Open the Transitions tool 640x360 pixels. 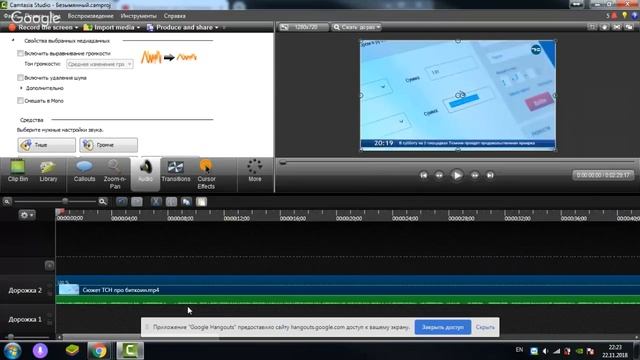click(176, 171)
